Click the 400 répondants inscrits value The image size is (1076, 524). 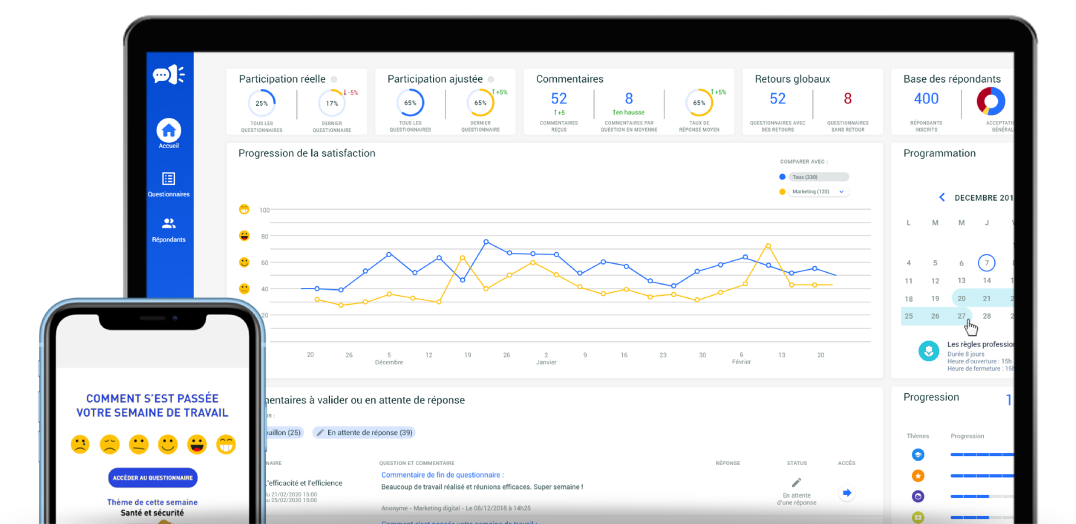click(926, 99)
